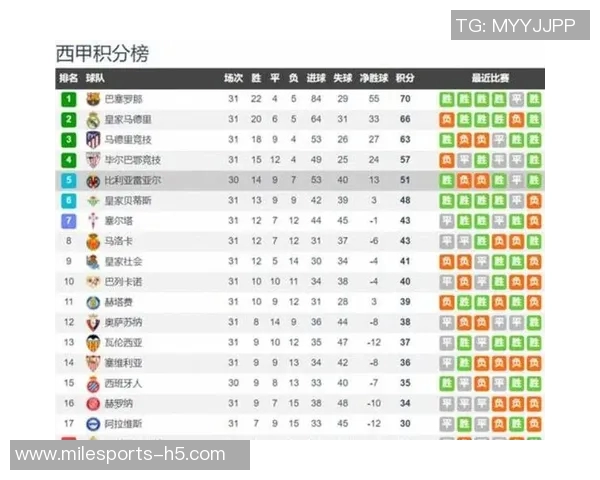
Task: Select the 塞维利亚 team name
Action: (x=123, y=362)
